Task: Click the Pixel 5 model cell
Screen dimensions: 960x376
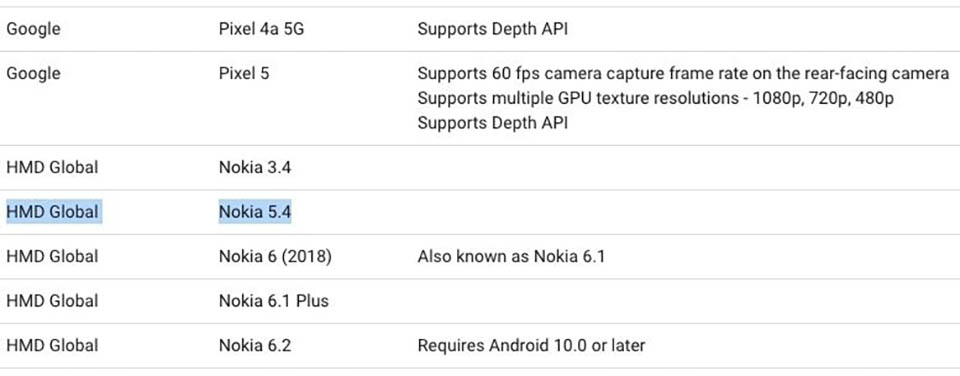Action: tap(244, 73)
